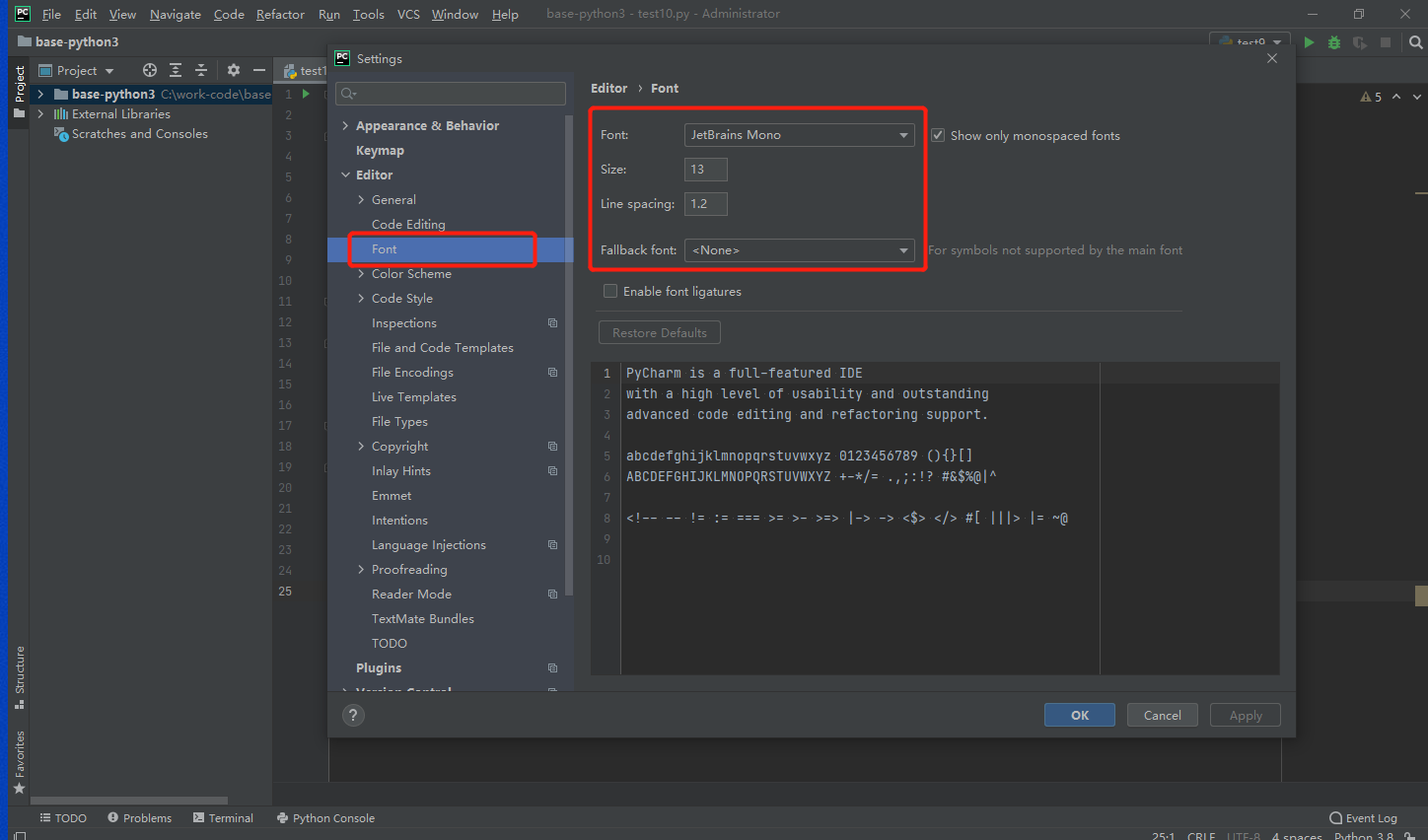Screen dimensions: 1428x840
Task: Expand the Proofreading node
Action: 361,570
